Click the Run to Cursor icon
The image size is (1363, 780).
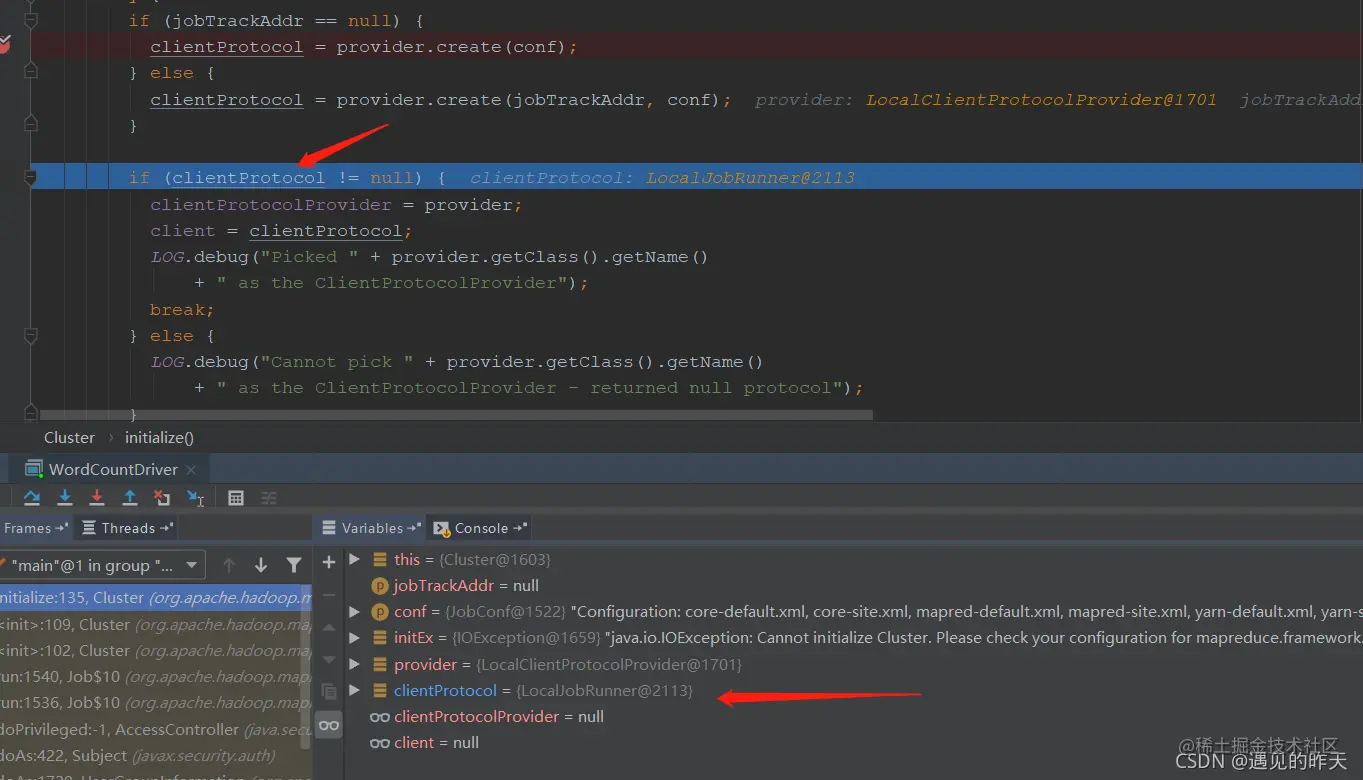[x=195, y=497]
